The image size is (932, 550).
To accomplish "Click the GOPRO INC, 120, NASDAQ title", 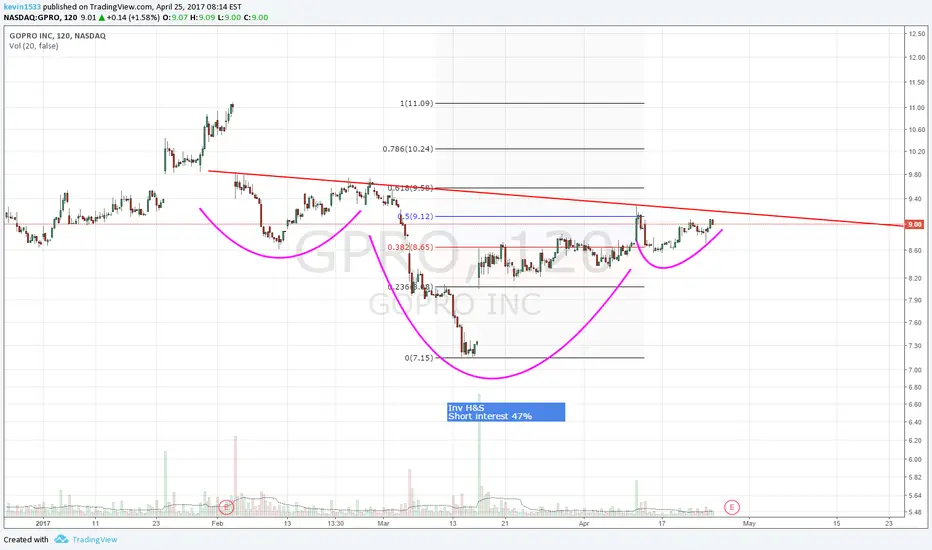I will point(58,36).
